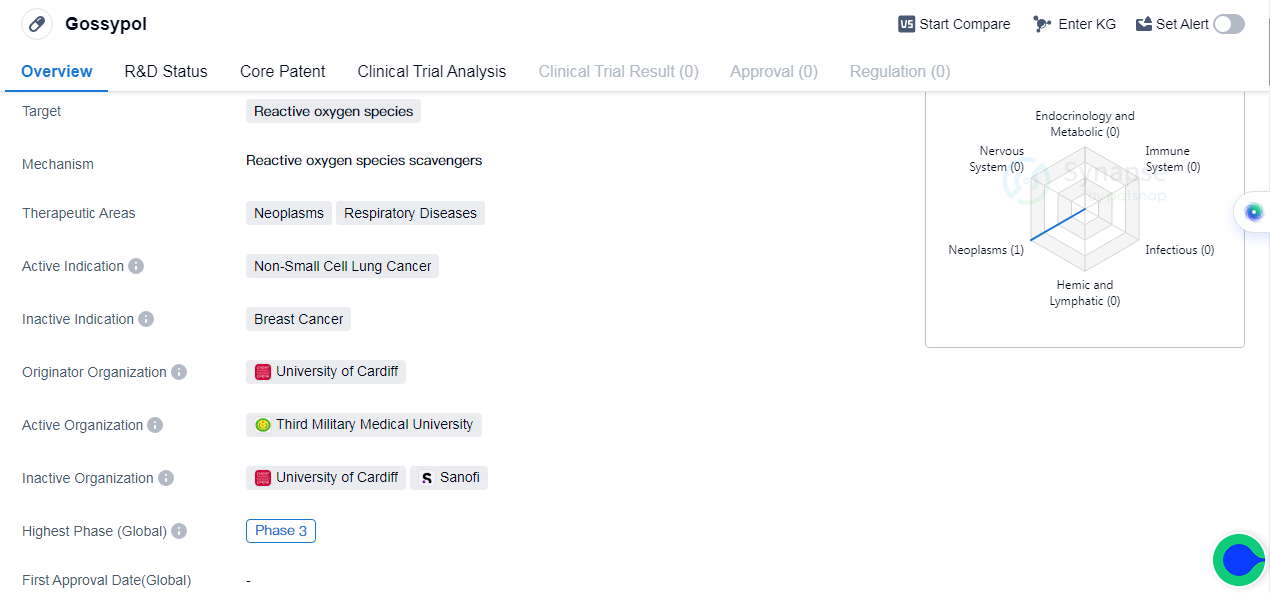Click info icon beside Inactive Indication

click(x=146, y=319)
